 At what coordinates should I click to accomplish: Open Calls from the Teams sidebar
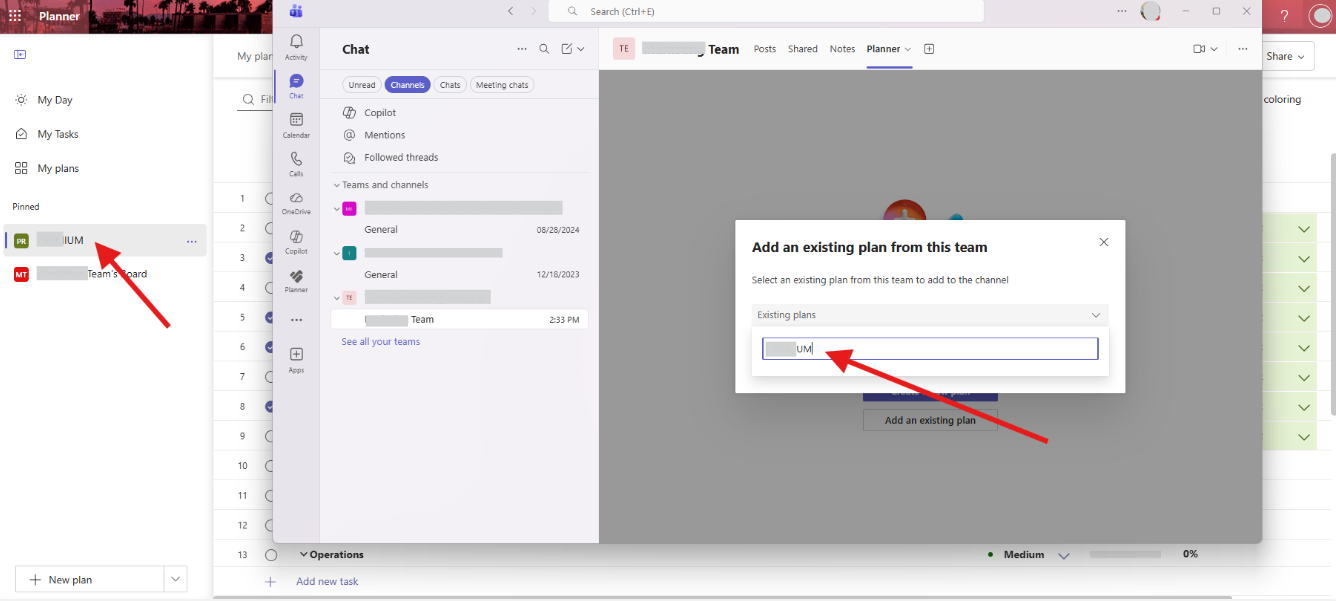(x=296, y=164)
